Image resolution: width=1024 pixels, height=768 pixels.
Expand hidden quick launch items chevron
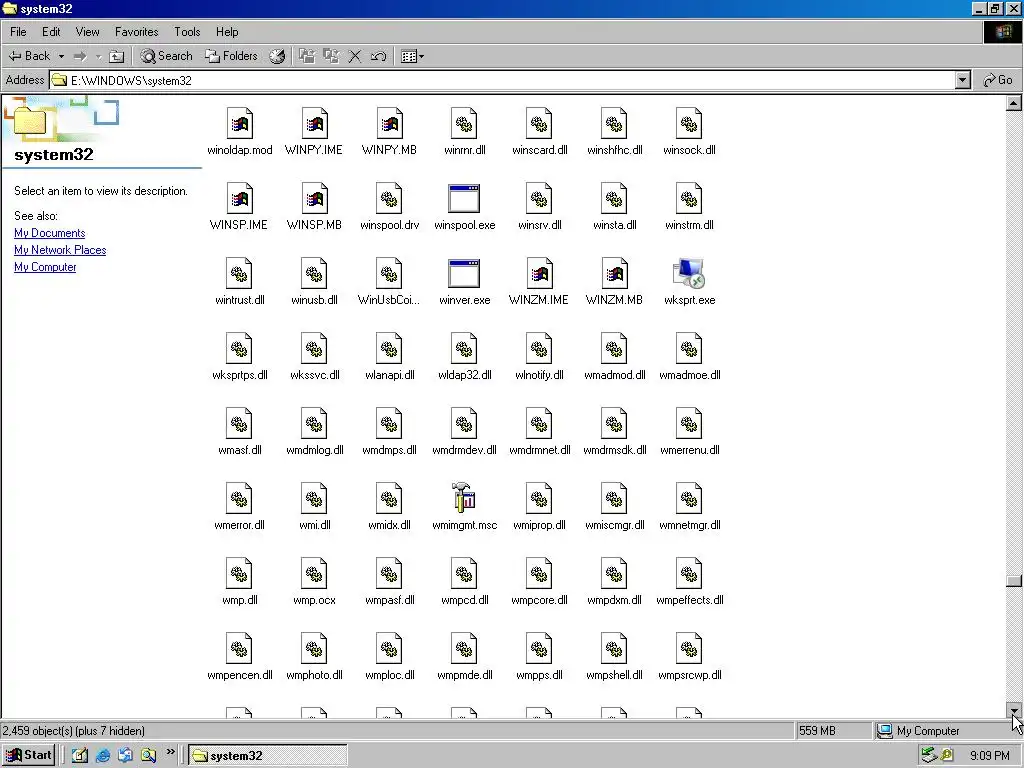(170, 752)
